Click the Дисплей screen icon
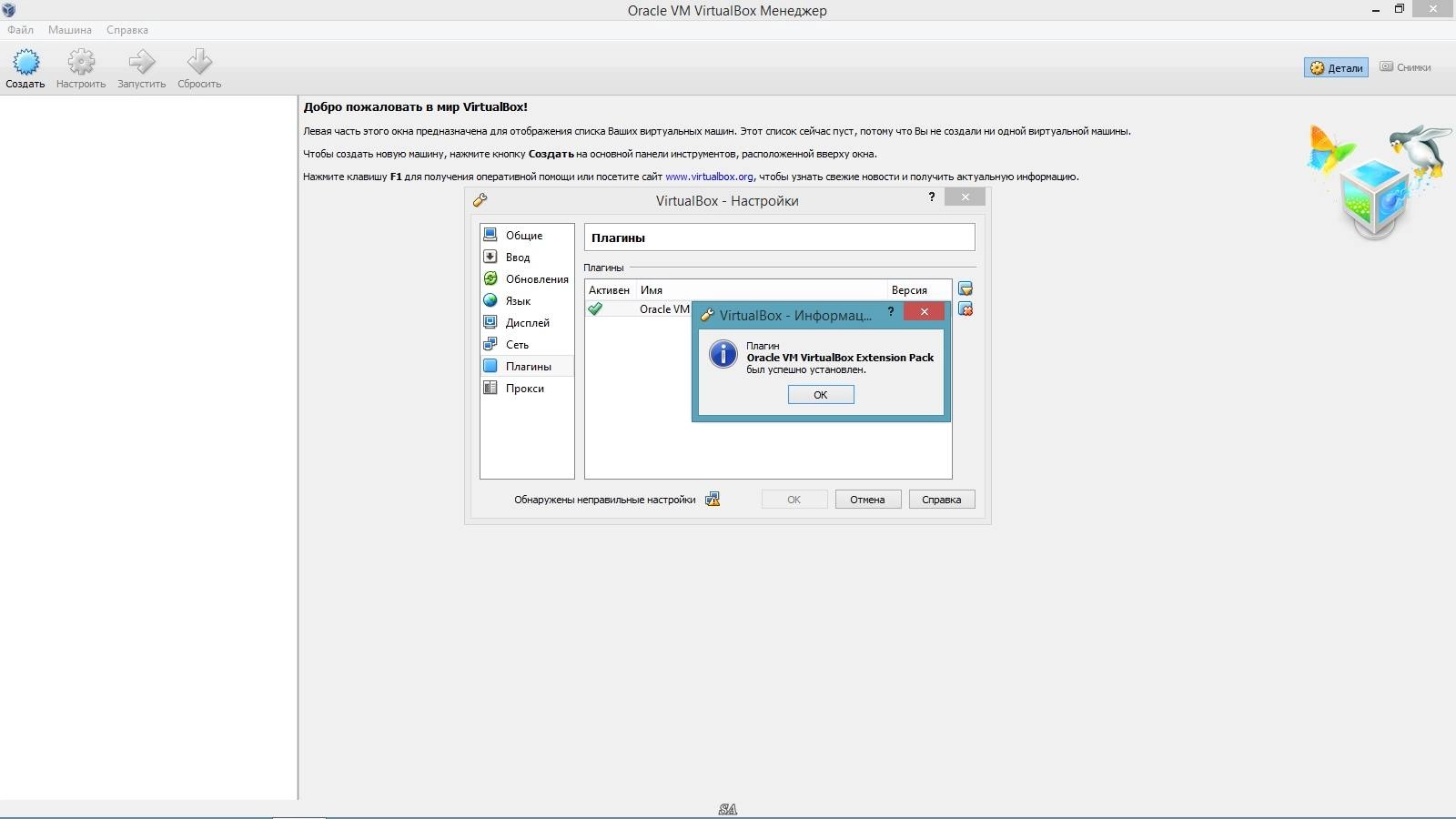The image size is (1456, 819). pos(490,321)
